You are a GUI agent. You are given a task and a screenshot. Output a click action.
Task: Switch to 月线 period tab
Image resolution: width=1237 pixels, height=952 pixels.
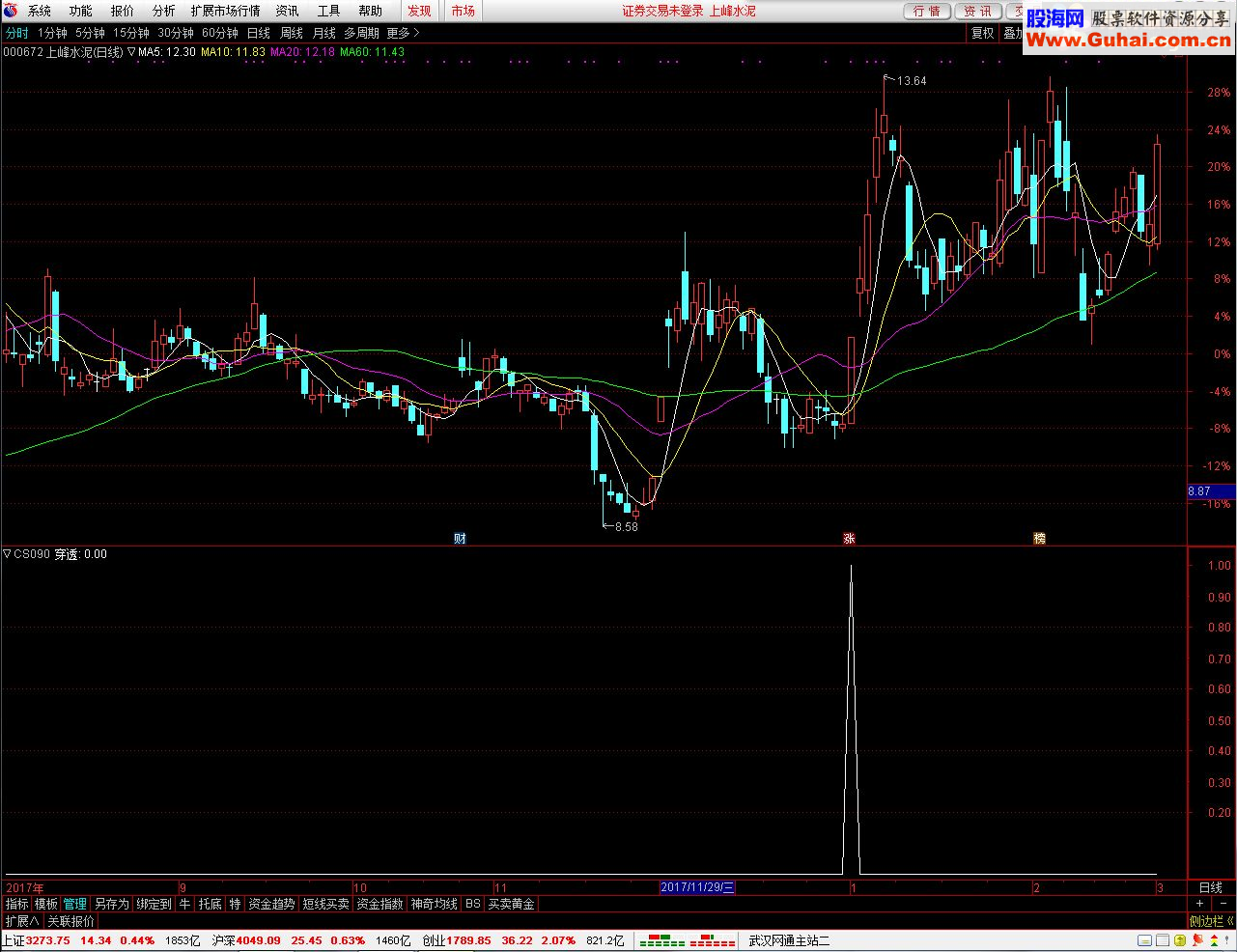(323, 33)
